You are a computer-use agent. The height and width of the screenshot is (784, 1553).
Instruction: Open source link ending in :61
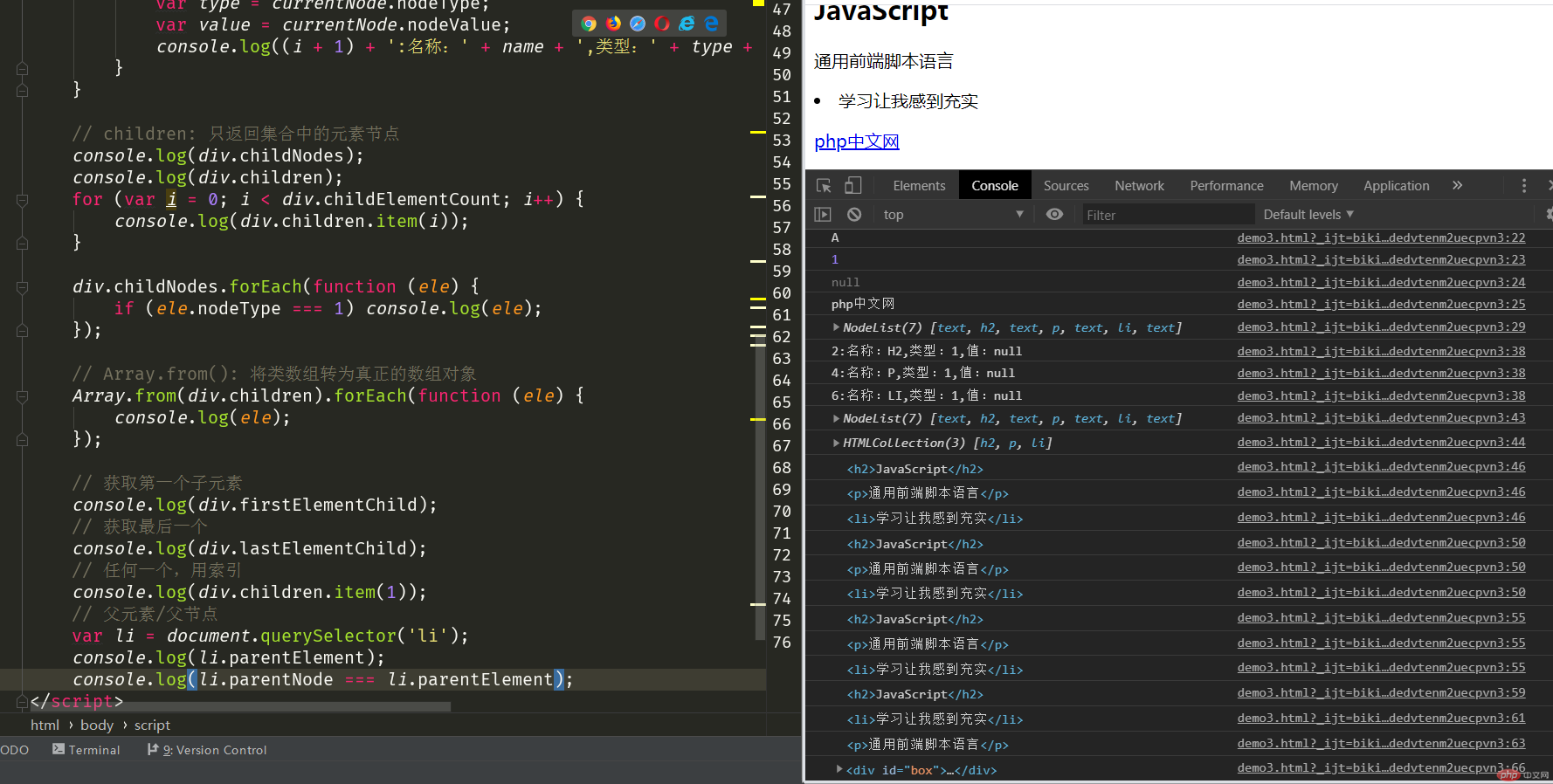coord(1381,718)
